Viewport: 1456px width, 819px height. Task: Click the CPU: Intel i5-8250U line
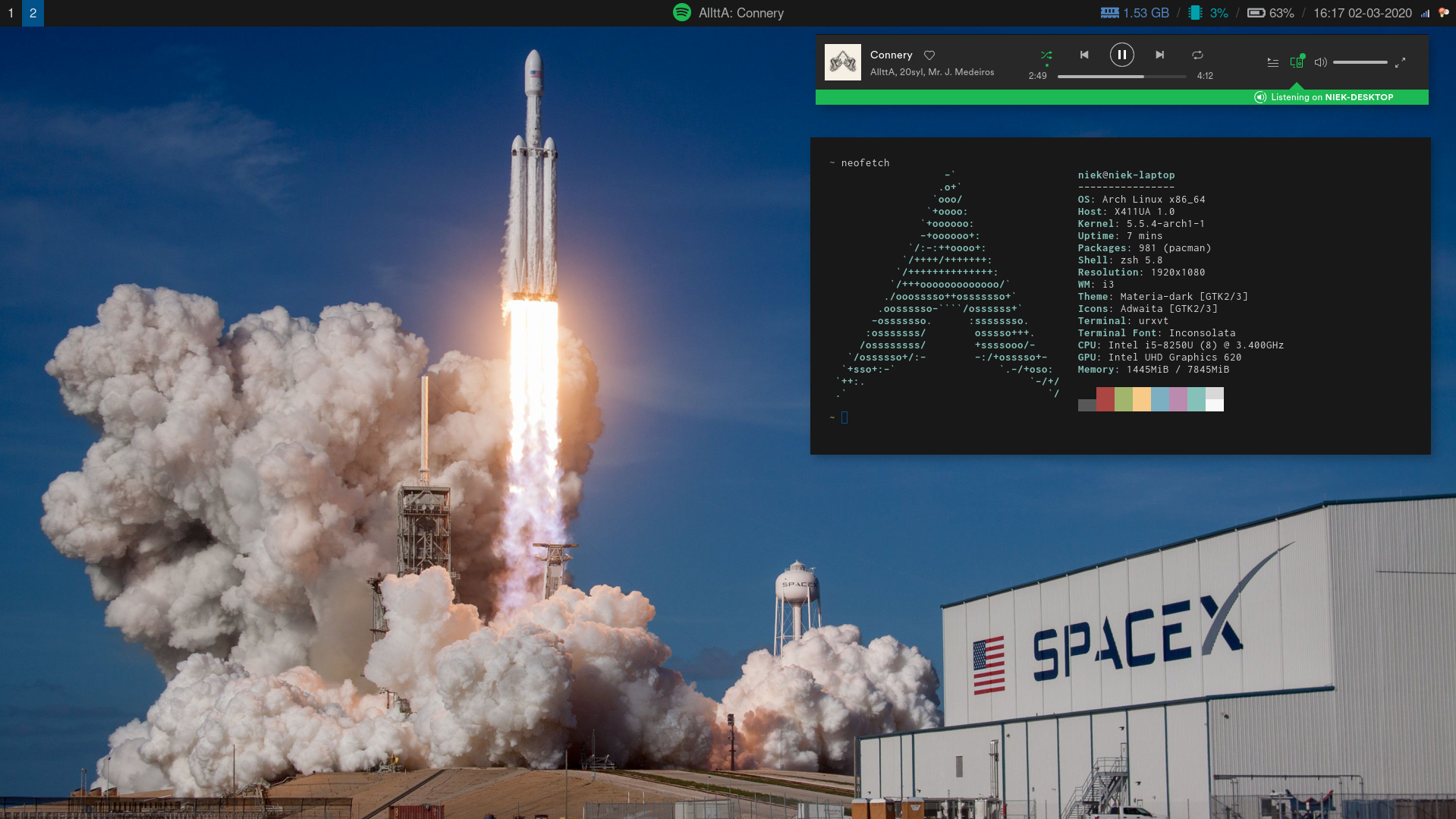coord(1181,345)
